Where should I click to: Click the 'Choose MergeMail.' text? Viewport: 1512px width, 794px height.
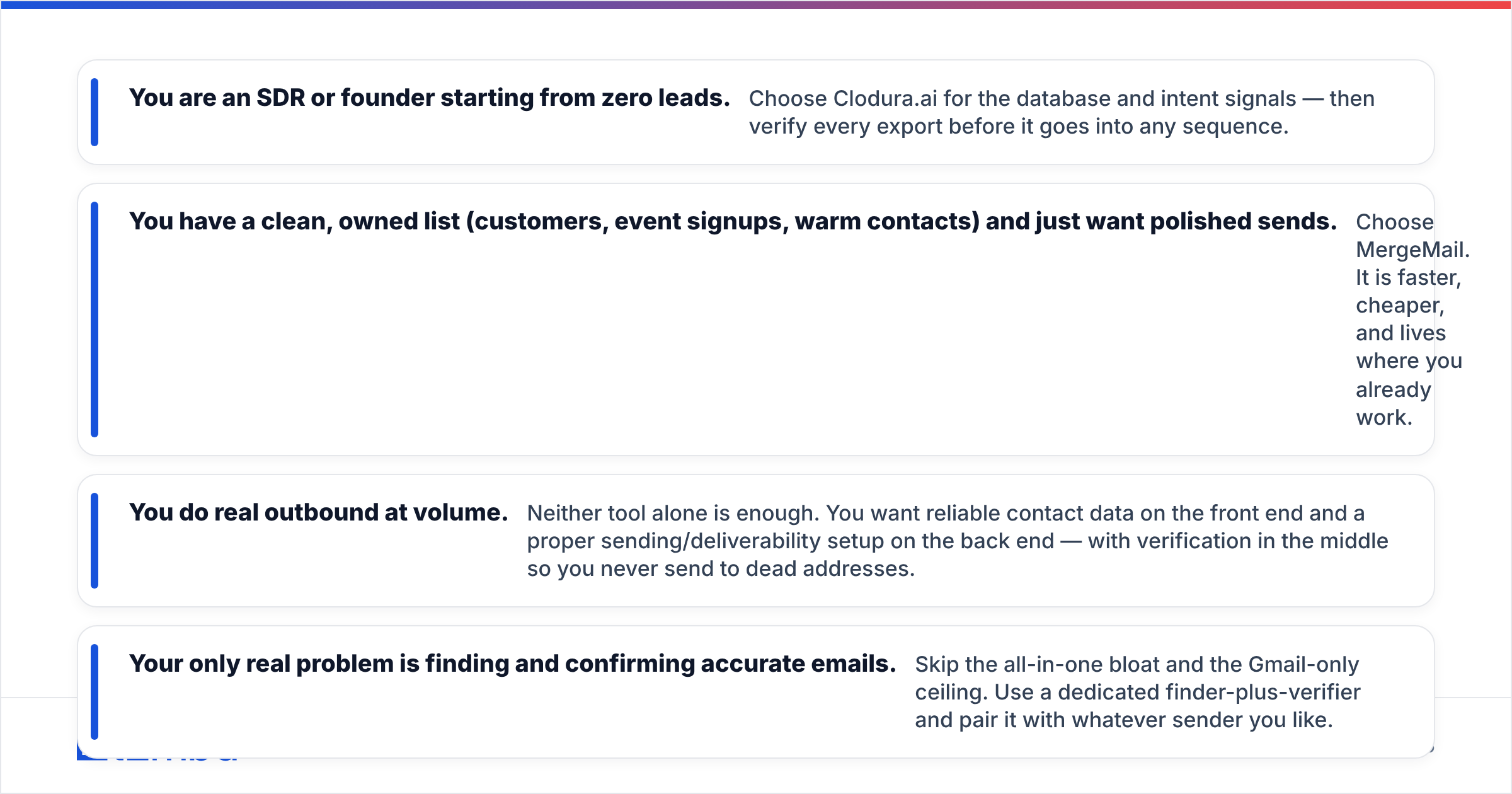(x=1412, y=236)
